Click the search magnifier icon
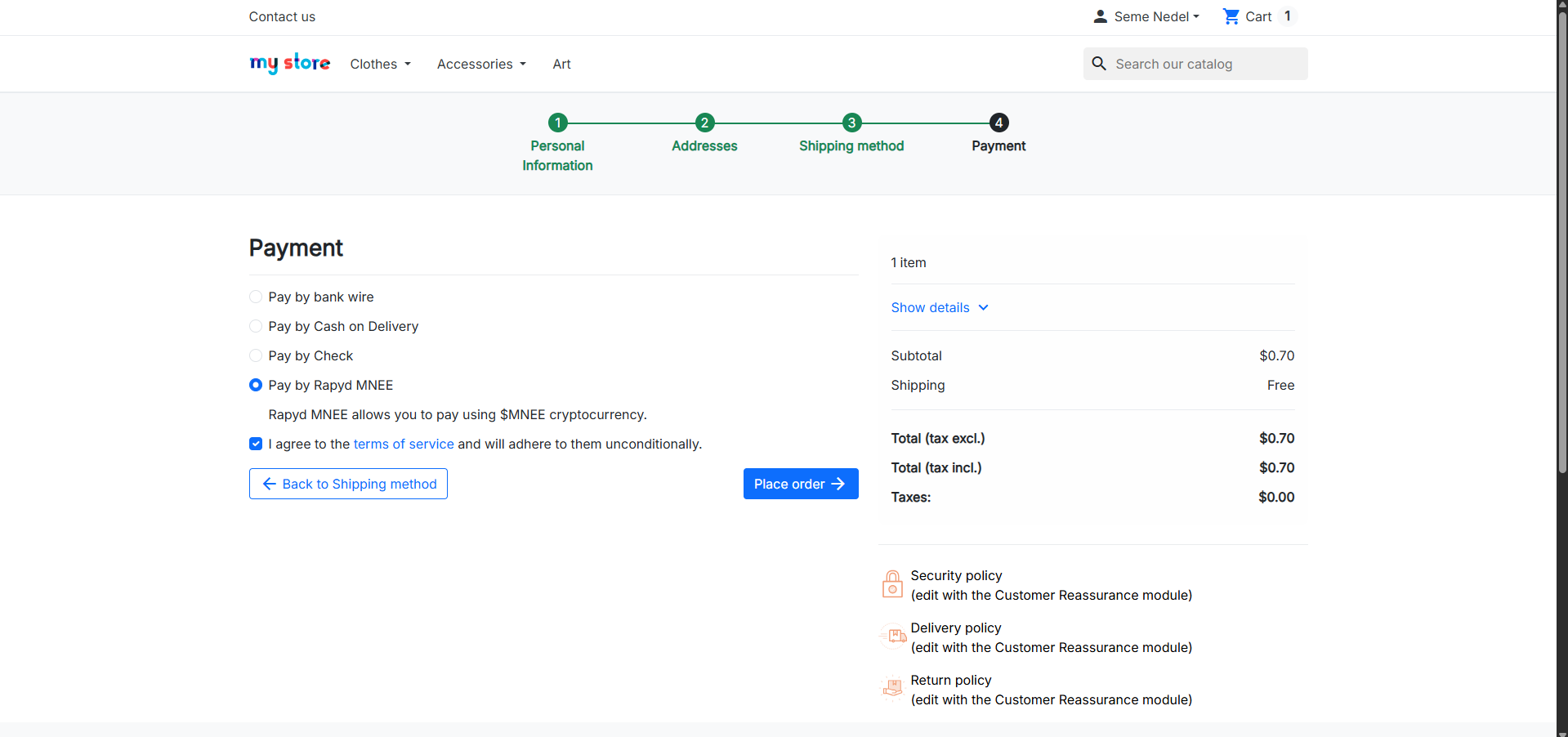This screenshot has width=1568, height=737. point(1099,64)
